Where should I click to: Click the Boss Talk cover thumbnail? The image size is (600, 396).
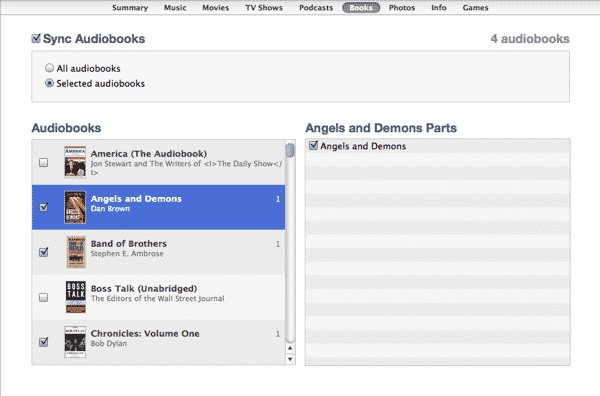tap(76, 297)
